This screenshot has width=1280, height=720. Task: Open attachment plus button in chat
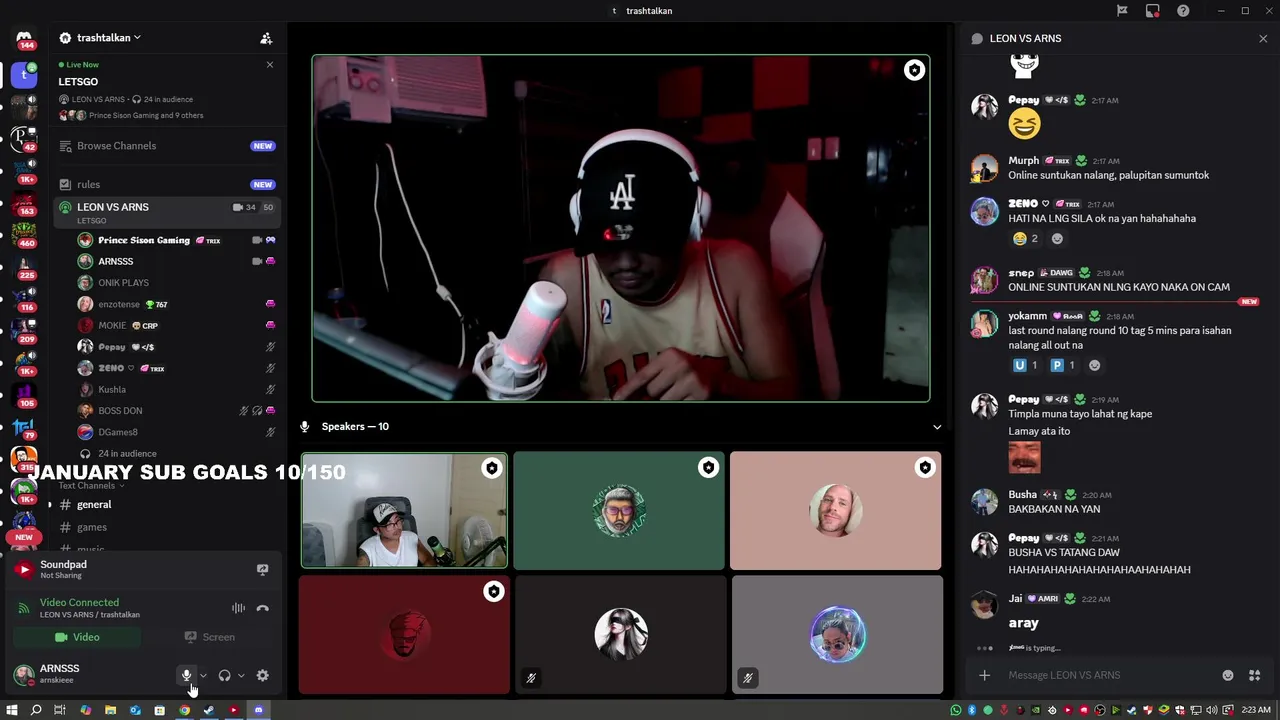pos(984,675)
